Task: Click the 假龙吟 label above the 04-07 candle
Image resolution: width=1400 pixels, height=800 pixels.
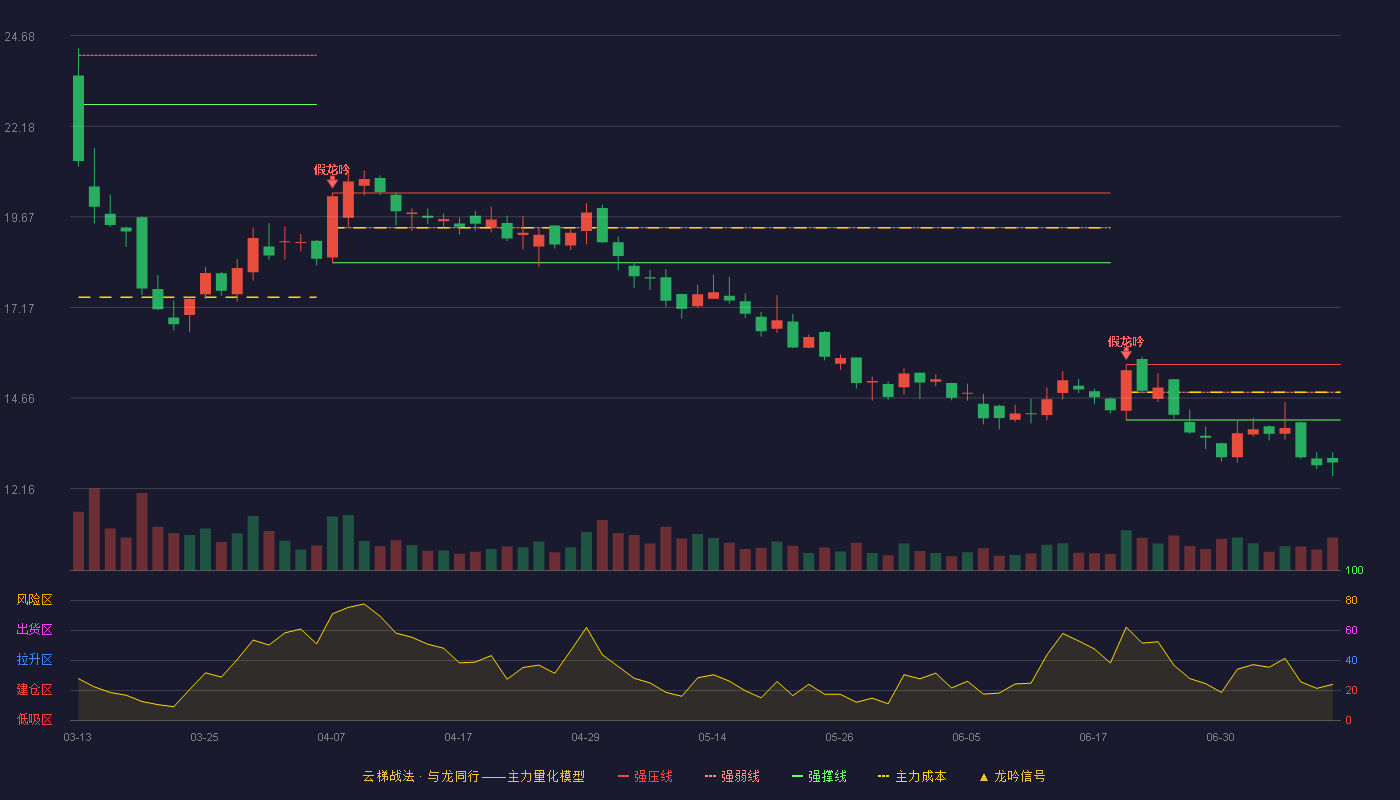Action: coord(332,169)
